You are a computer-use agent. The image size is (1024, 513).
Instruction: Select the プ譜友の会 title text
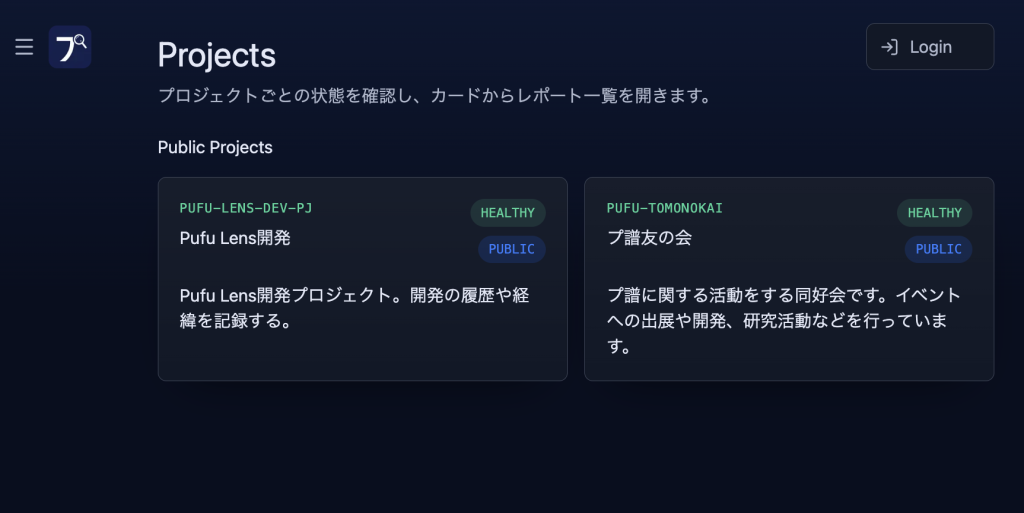(x=649, y=238)
